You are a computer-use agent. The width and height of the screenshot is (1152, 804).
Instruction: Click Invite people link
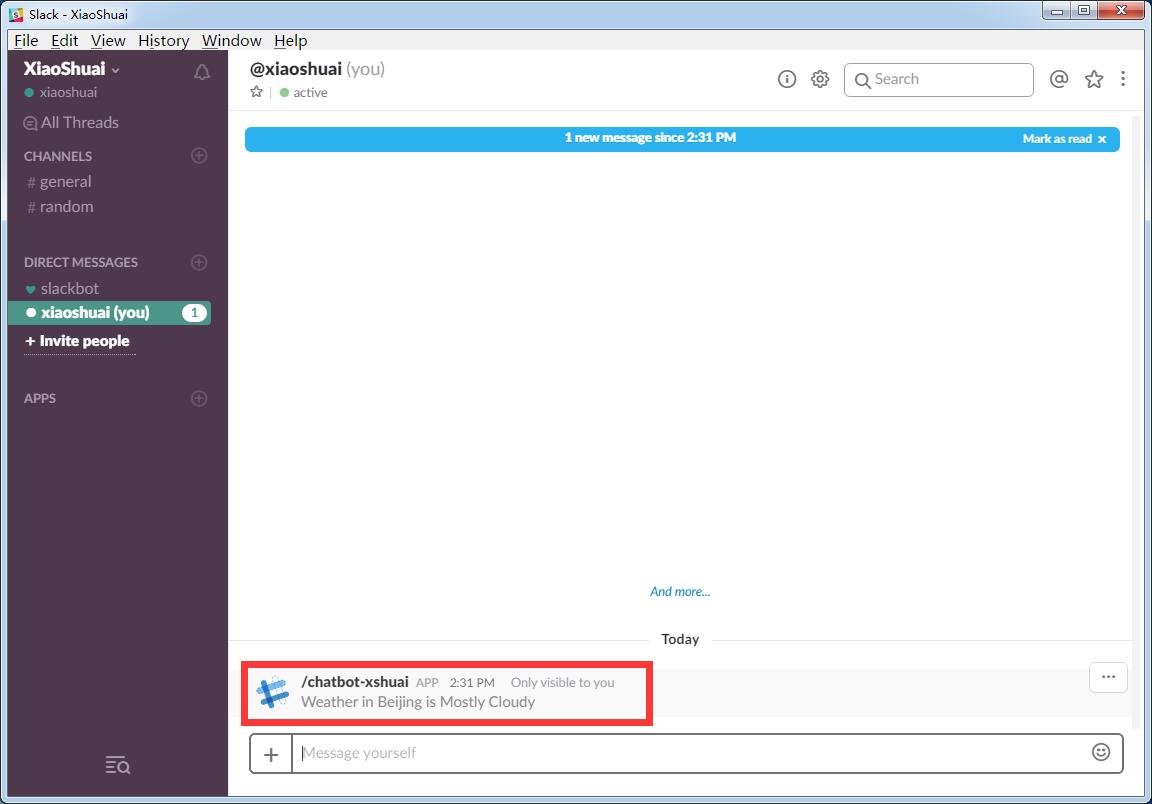click(77, 341)
